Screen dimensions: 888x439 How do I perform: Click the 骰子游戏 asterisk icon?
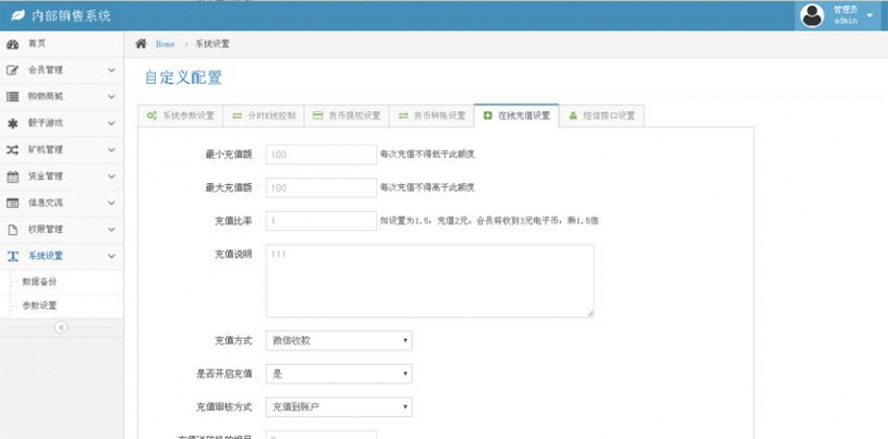[x=12, y=123]
